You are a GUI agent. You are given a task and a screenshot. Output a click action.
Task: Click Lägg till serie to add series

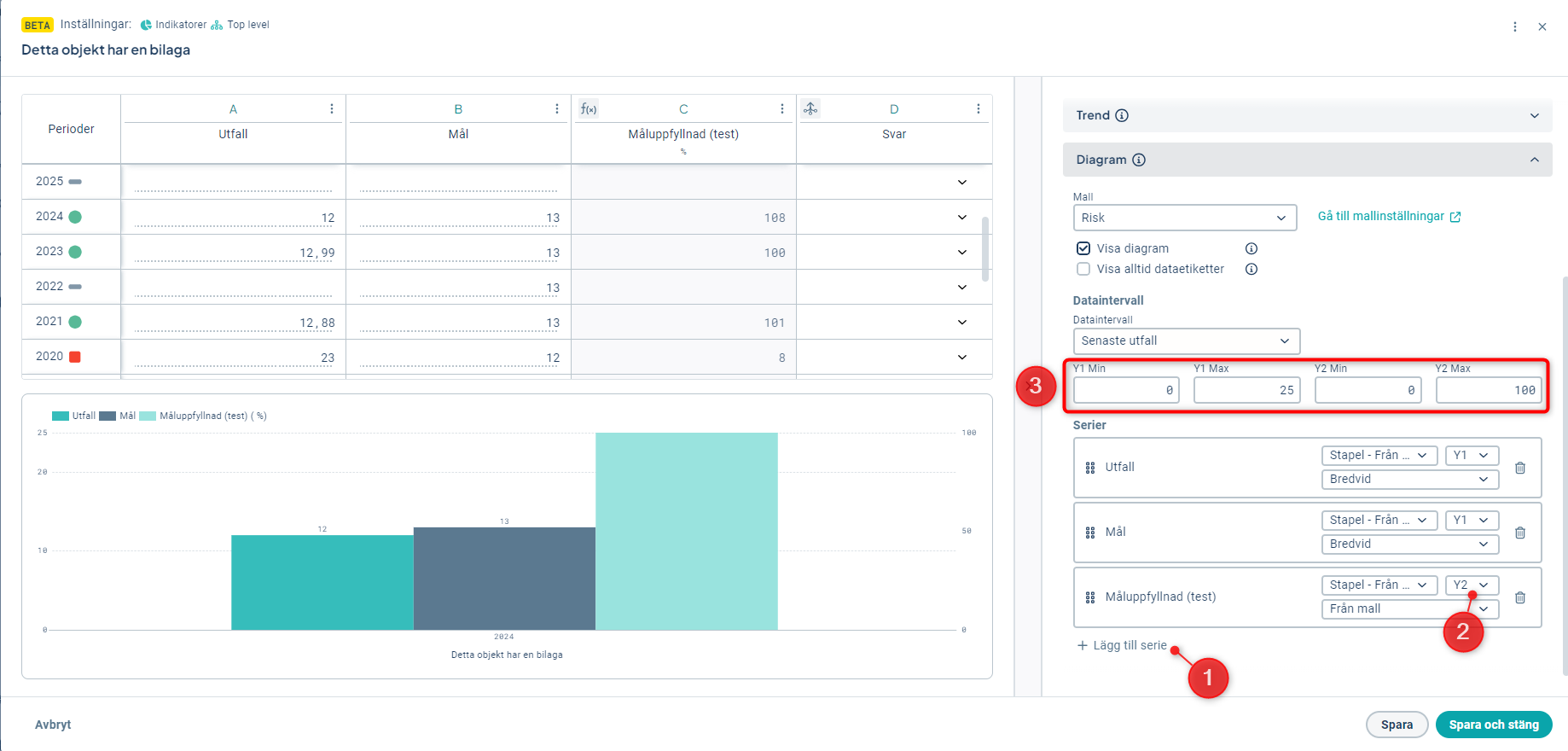pyautogui.click(x=1122, y=645)
